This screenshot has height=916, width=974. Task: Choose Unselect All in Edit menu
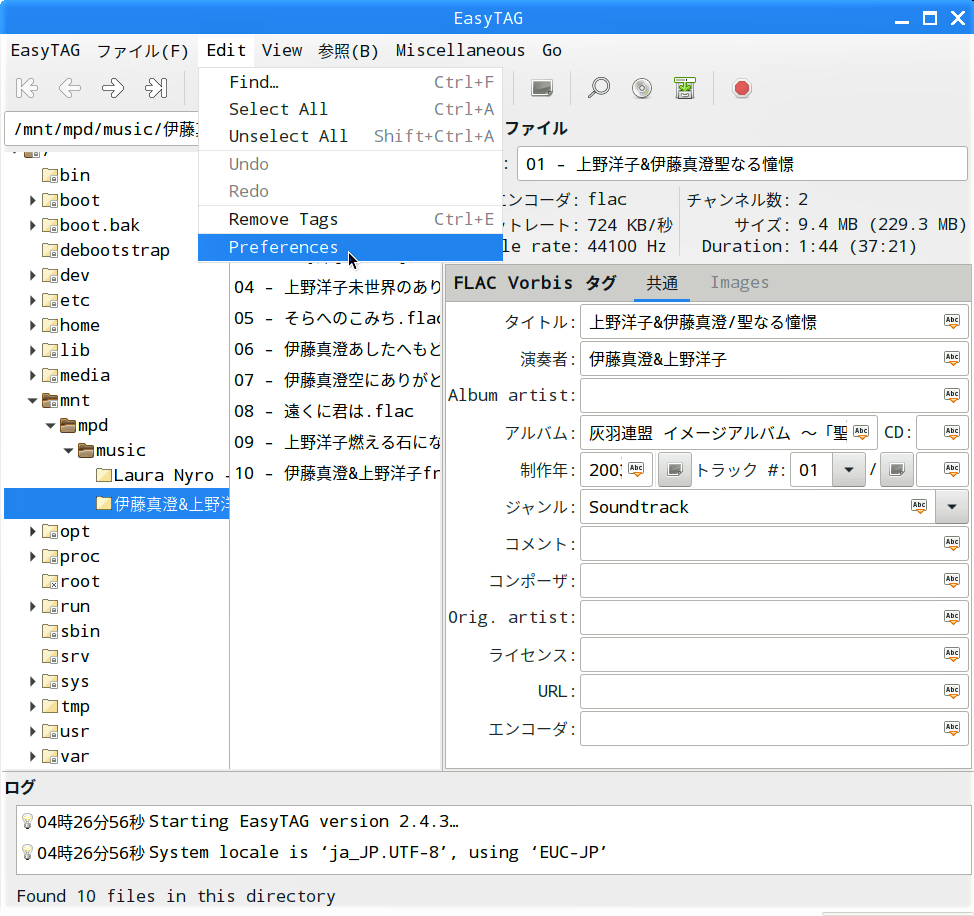coord(350,137)
